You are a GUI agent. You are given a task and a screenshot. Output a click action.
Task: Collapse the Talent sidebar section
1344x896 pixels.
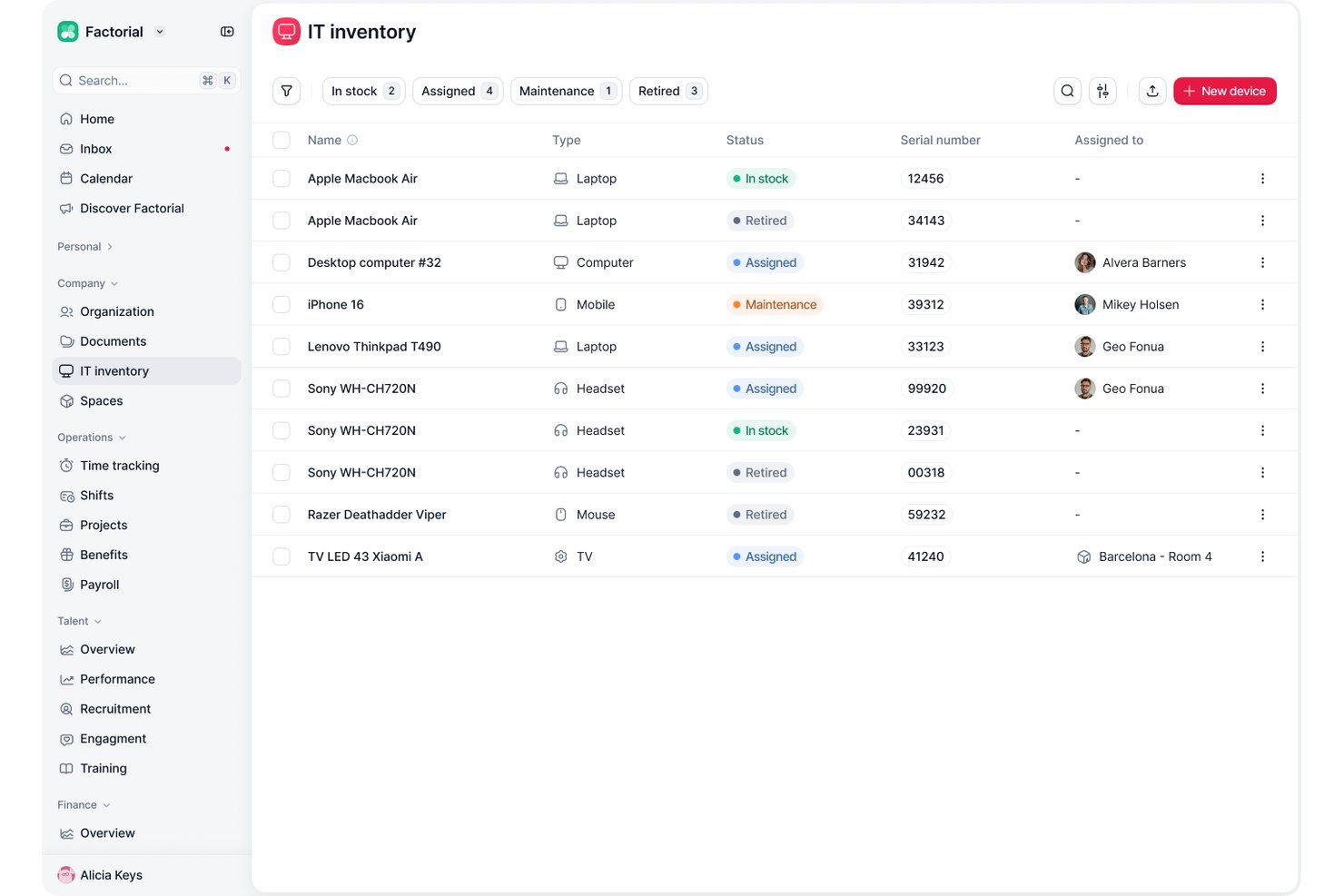[x=79, y=621]
